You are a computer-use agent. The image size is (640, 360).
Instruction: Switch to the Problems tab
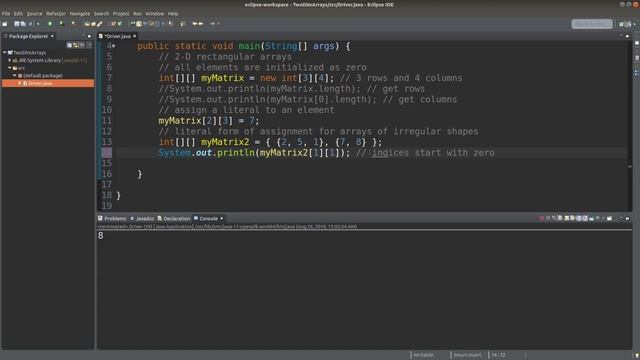pos(112,219)
